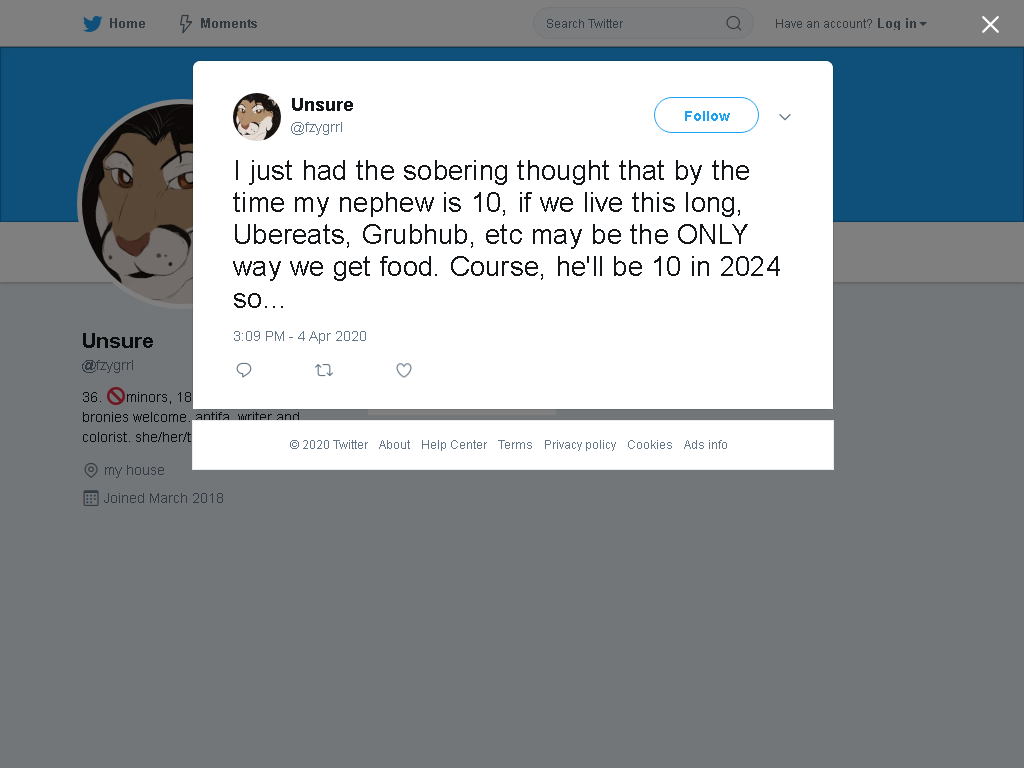Close the tweet overlay with the X
Image resolution: width=1024 pixels, height=768 pixels.
pos(990,24)
